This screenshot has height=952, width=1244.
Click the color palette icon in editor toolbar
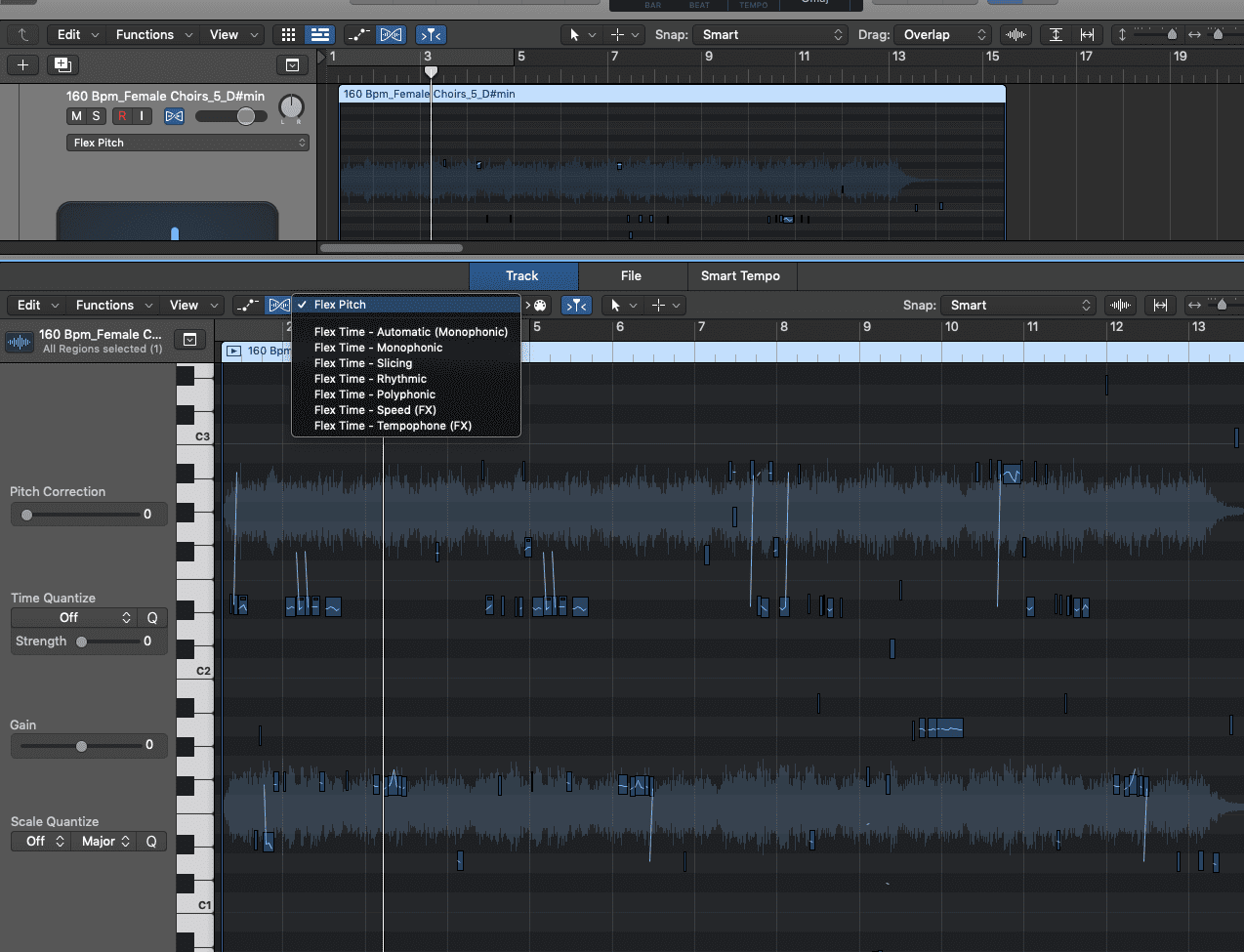pos(540,305)
